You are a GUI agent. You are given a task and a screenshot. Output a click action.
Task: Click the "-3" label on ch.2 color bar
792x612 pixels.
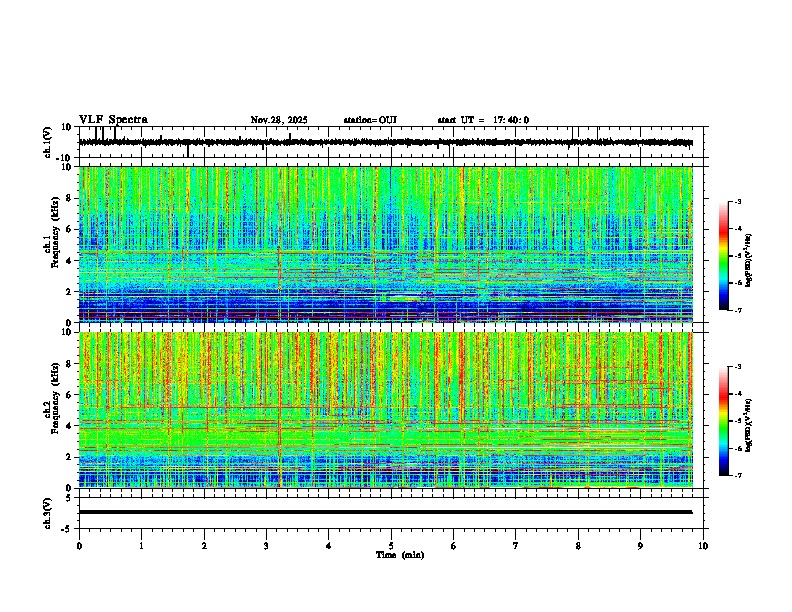pos(738,366)
